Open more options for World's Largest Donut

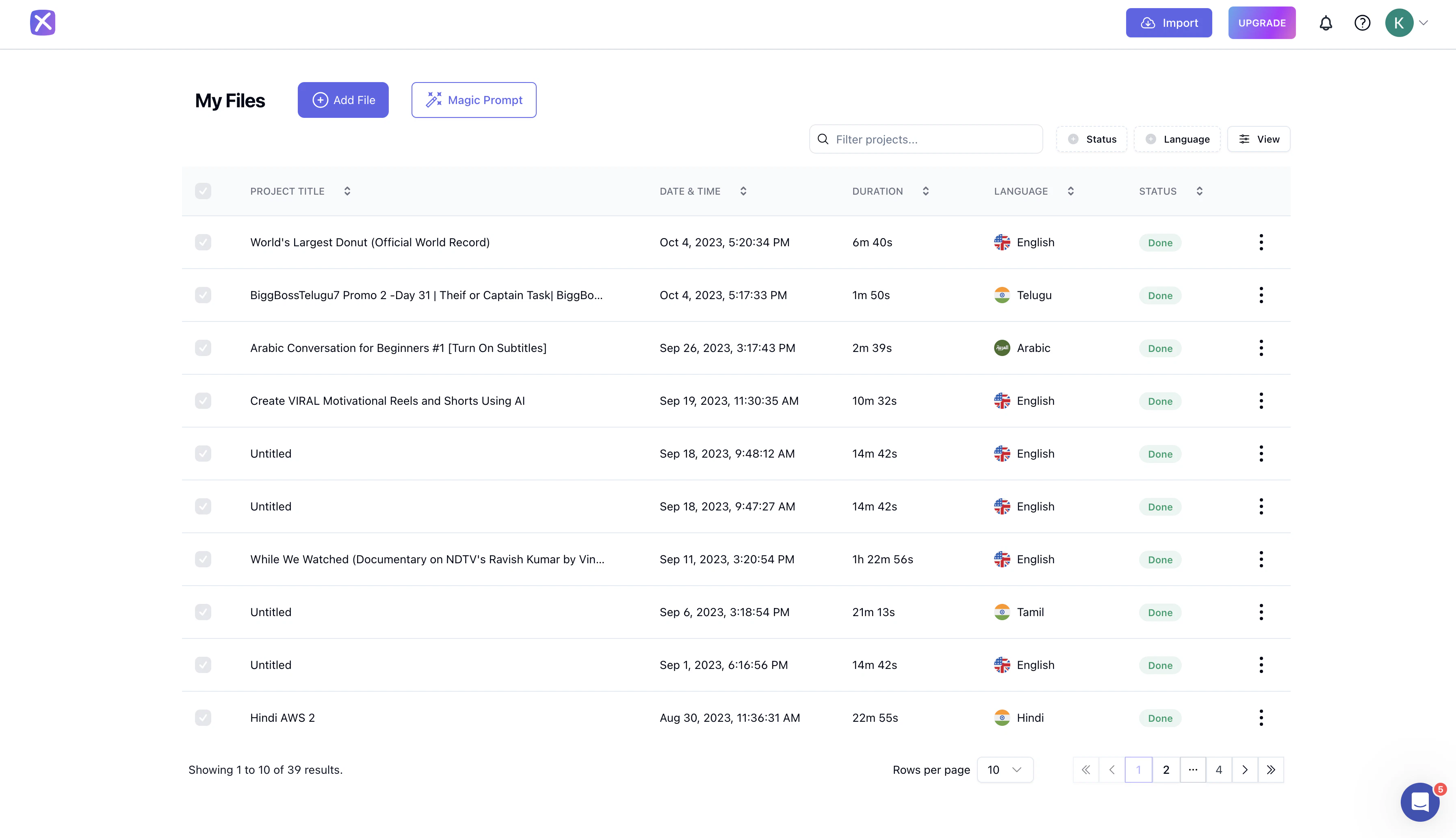(x=1261, y=242)
